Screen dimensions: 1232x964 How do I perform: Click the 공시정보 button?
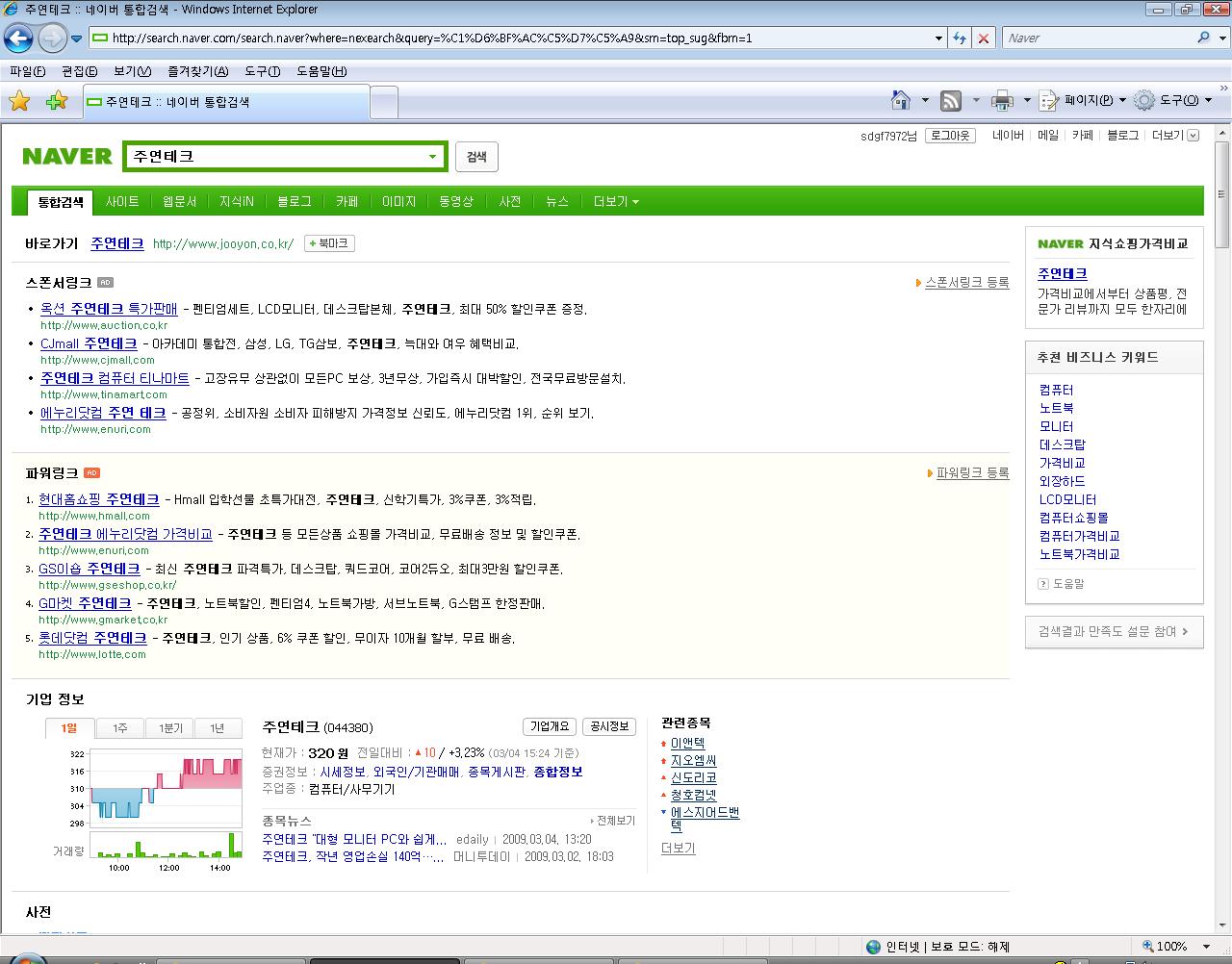point(609,726)
